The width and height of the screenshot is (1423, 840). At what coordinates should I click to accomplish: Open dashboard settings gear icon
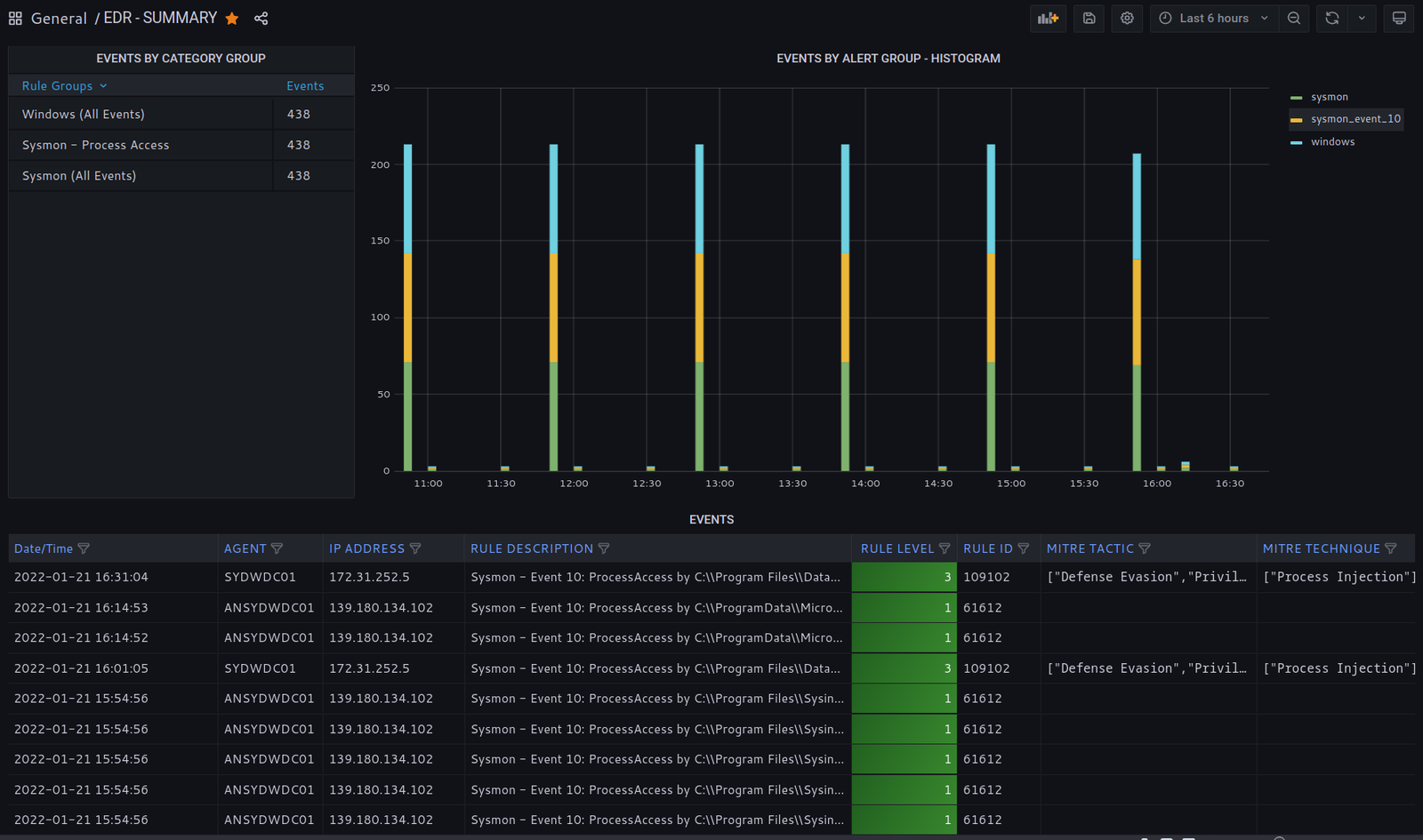pyautogui.click(x=1127, y=19)
